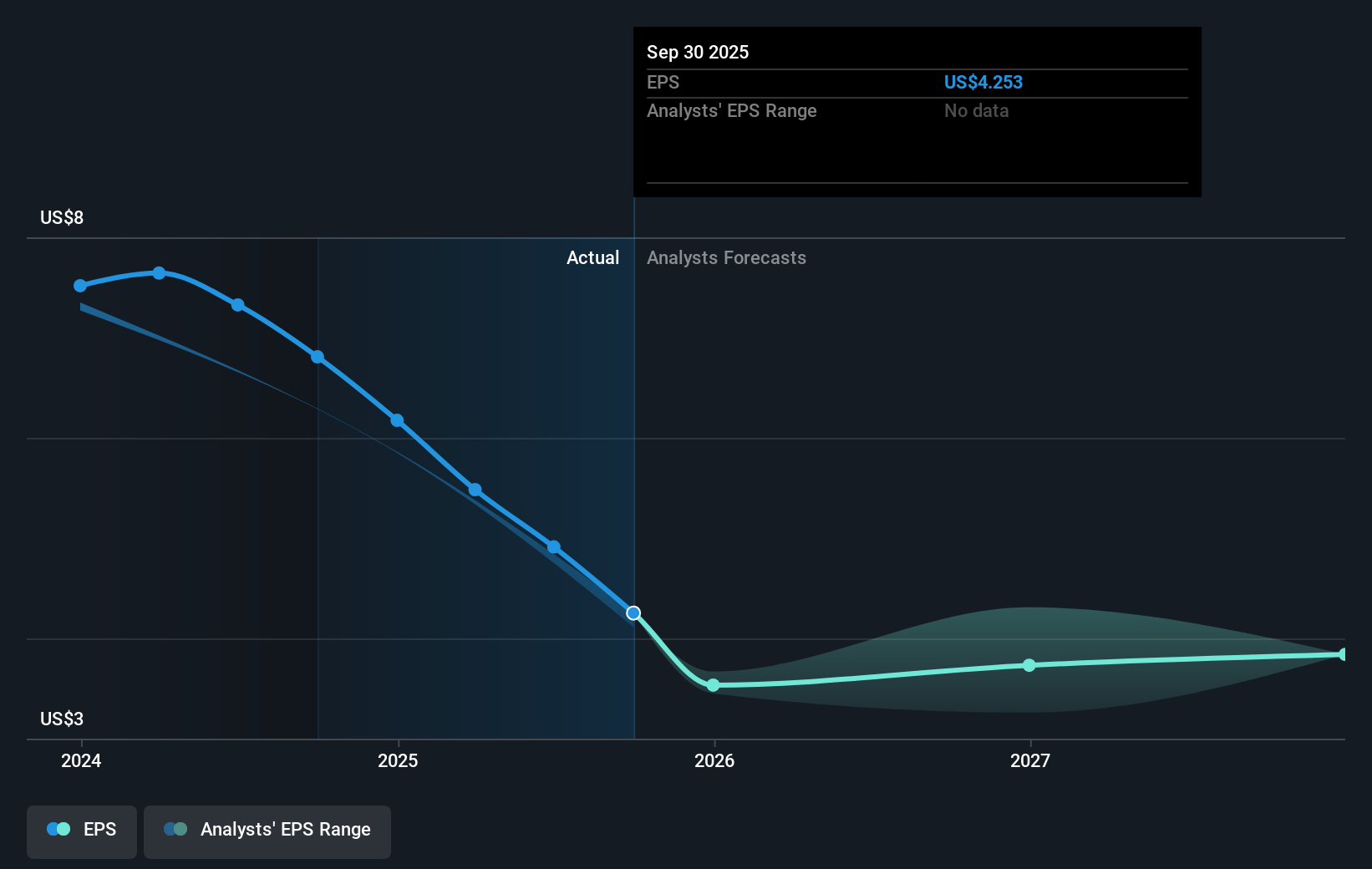Image resolution: width=1372 pixels, height=869 pixels.
Task: Click the 2025 x-axis label
Action: click(398, 760)
